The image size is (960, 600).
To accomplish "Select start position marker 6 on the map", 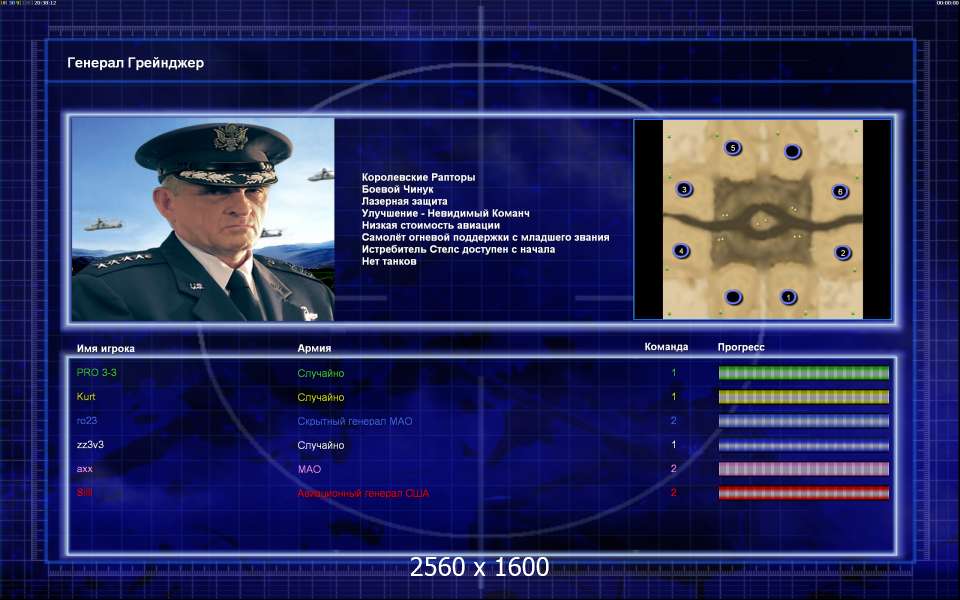I will click(x=840, y=192).
